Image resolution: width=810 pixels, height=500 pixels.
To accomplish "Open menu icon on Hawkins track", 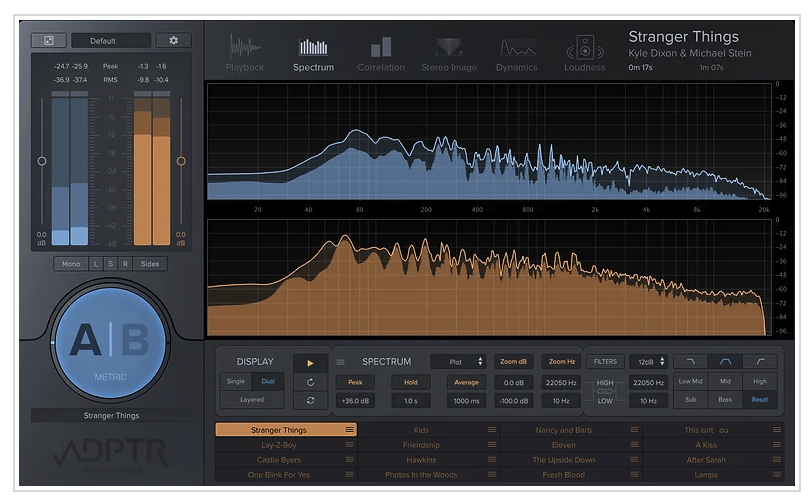I will click(x=492, y=460).
